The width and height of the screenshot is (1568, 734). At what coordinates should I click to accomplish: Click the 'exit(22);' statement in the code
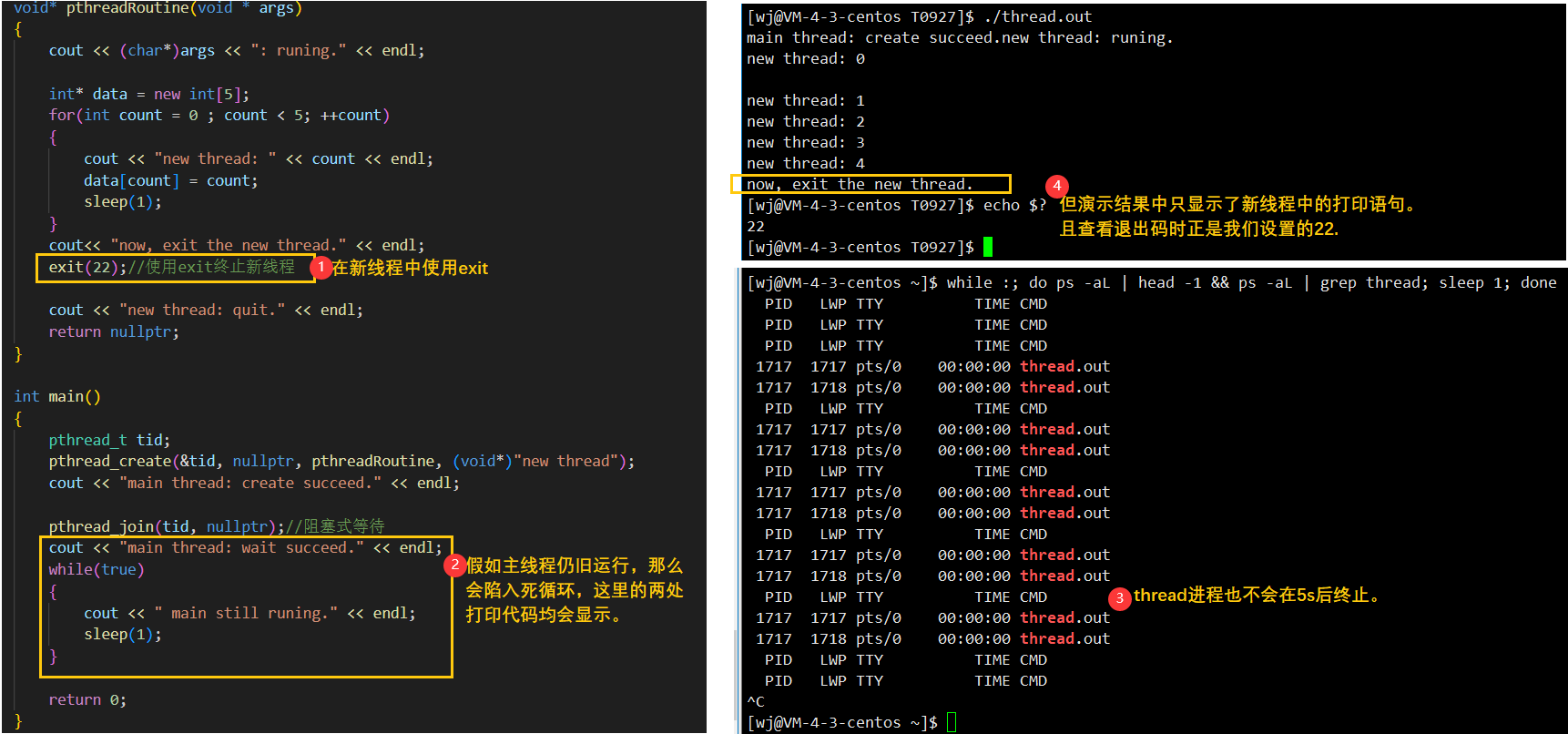click(x=88, y=267)
